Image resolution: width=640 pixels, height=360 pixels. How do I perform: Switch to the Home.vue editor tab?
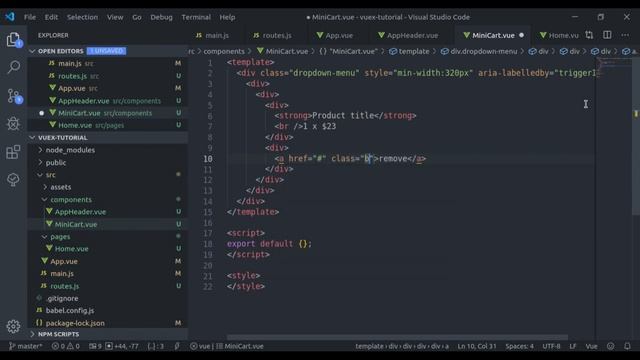(559, 36)
